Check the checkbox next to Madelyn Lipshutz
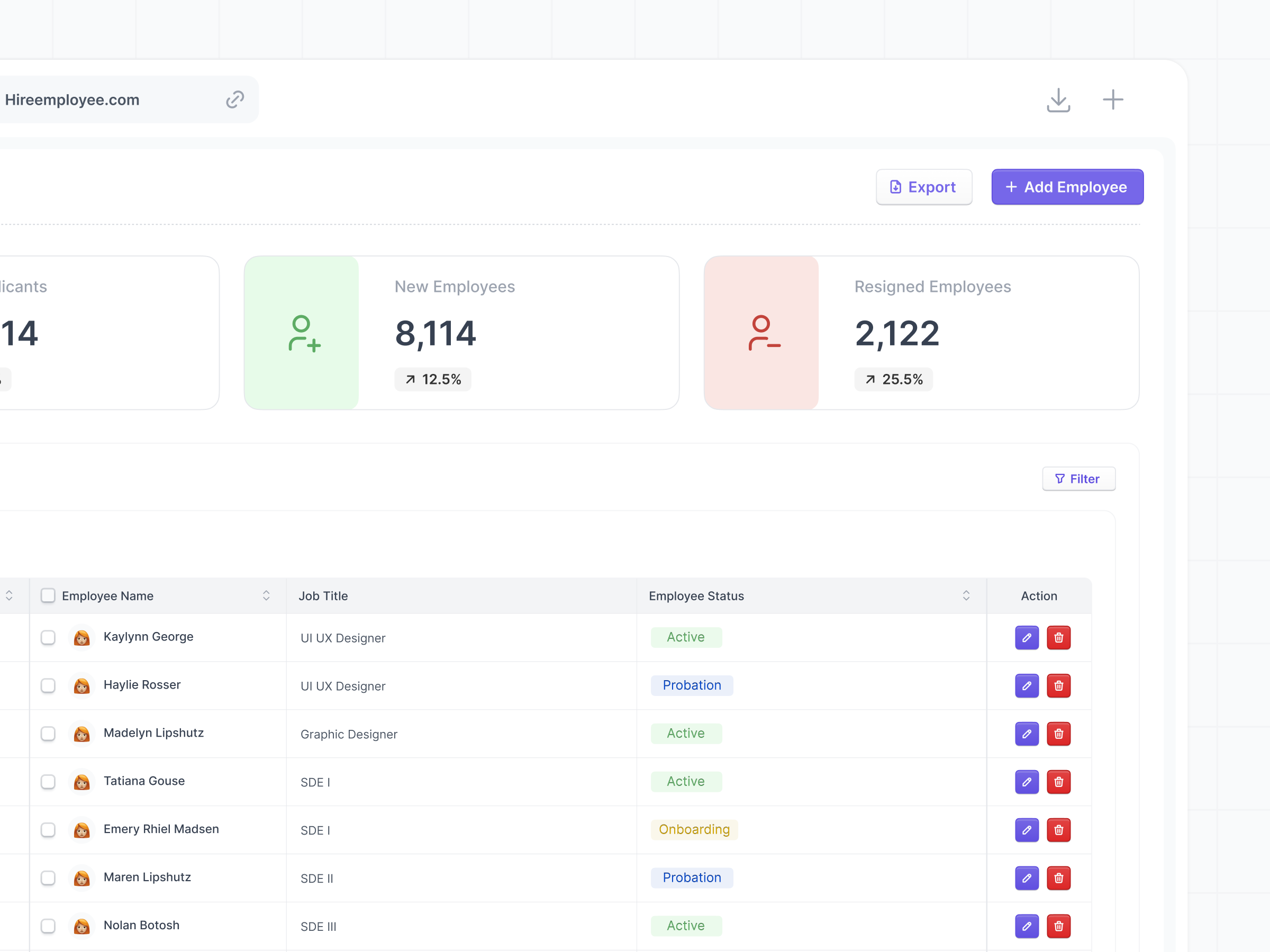Image resolution: width=1270 pixels, height=952 pixels. click(x=48, y=734)
